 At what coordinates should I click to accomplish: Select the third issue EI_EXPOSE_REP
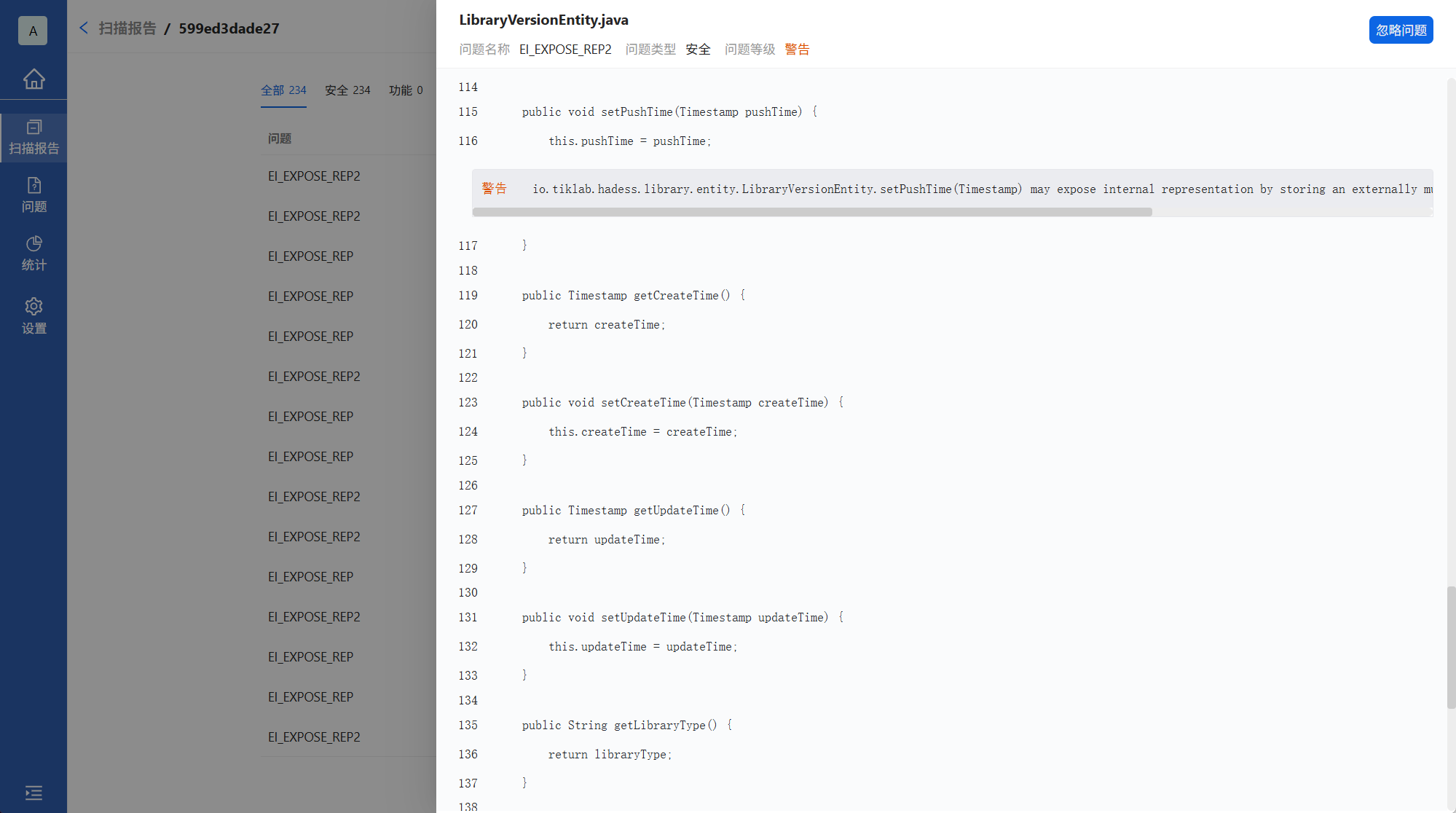coord(310,256)
